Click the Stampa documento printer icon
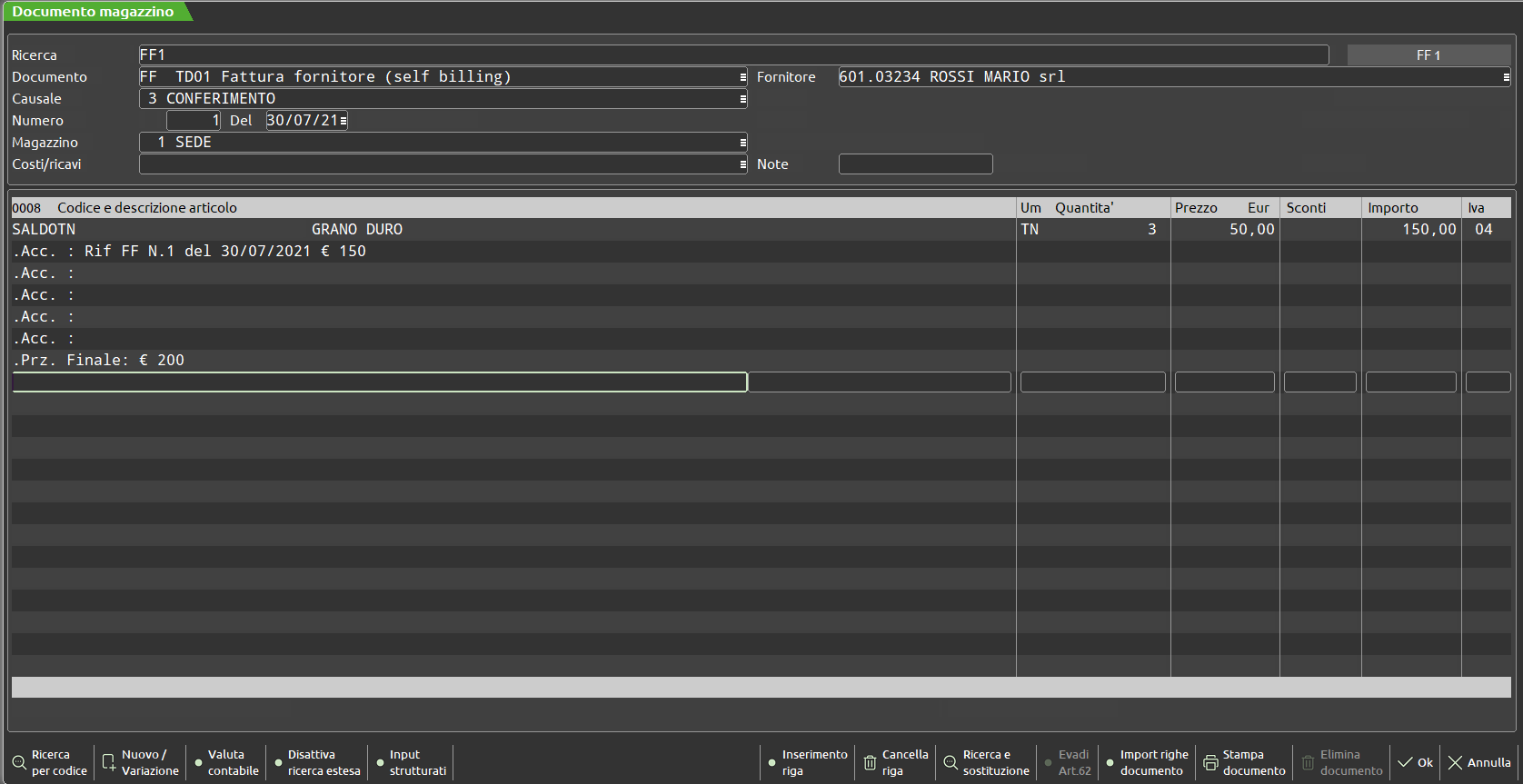1523x784 pixels. tap(1210, 763)
